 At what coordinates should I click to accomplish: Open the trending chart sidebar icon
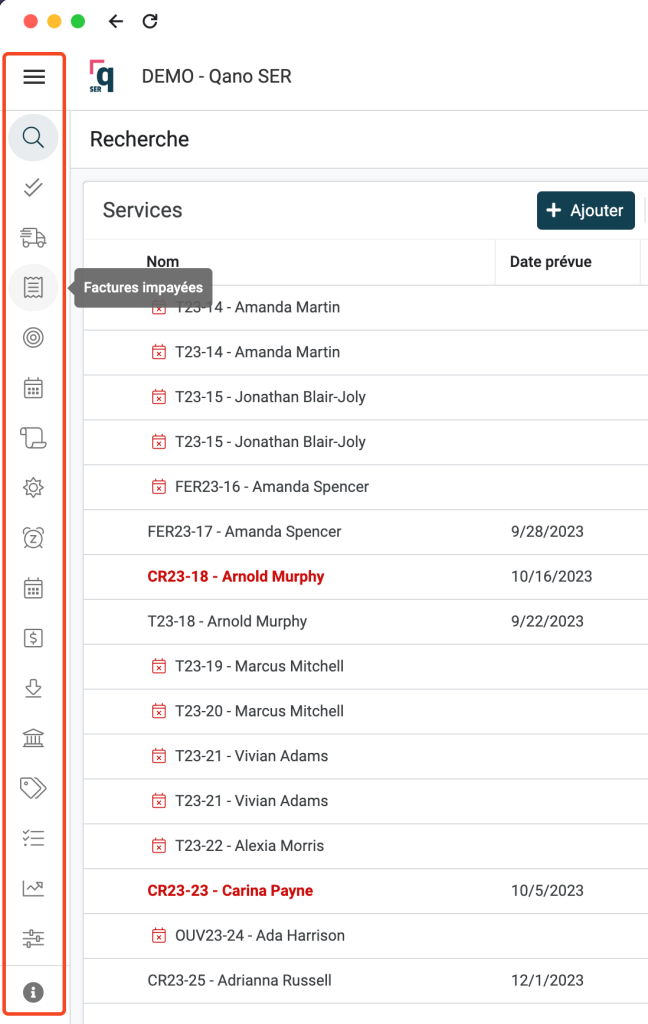33,888
